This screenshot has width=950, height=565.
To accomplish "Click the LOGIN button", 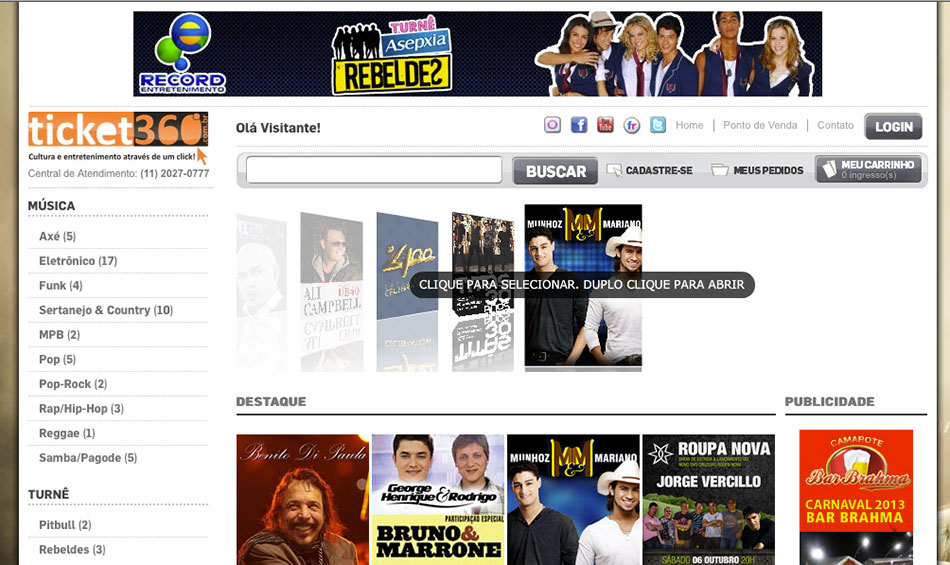I will tap(893, 127).
